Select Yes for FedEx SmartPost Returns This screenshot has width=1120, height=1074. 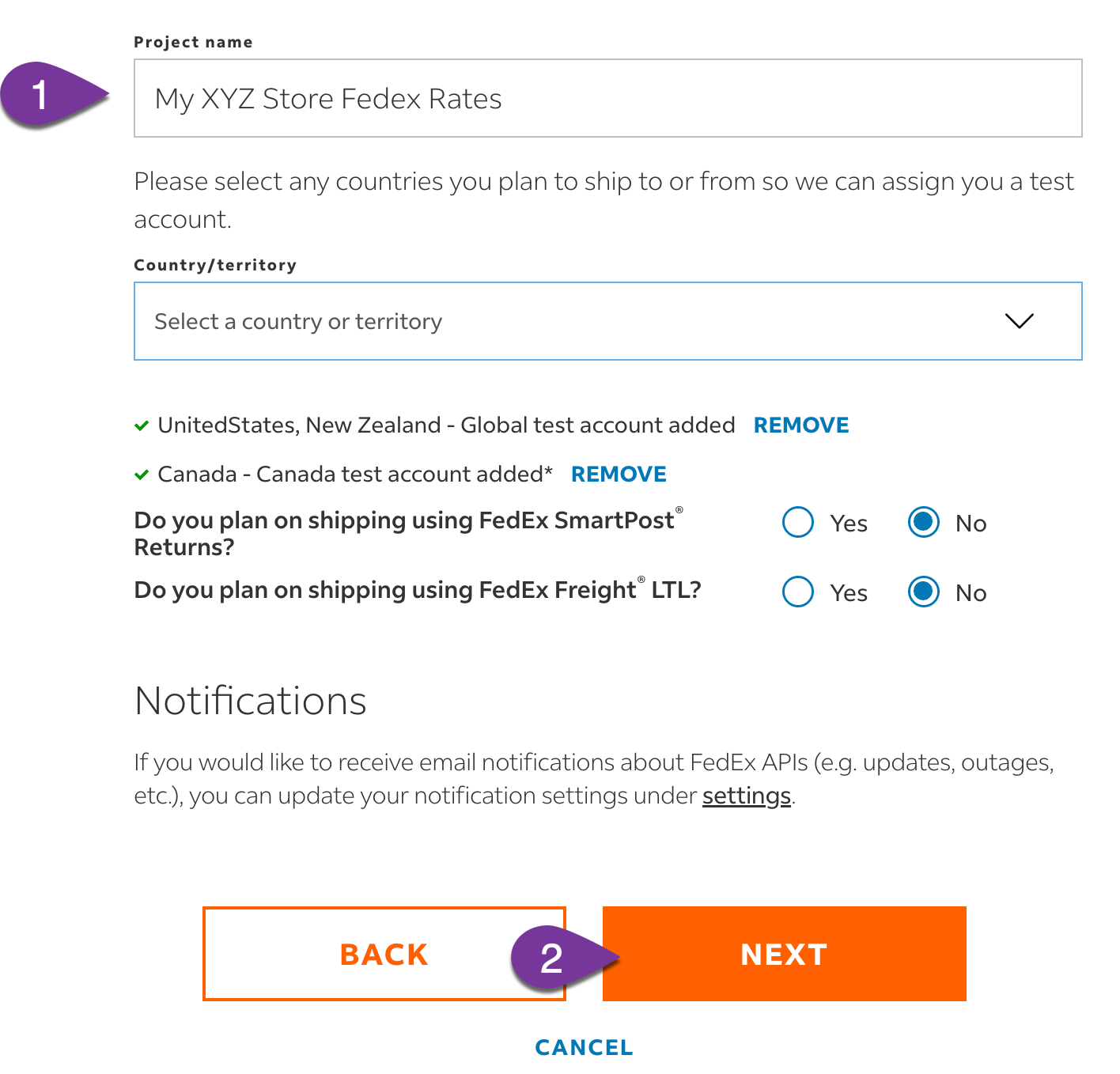798,522
